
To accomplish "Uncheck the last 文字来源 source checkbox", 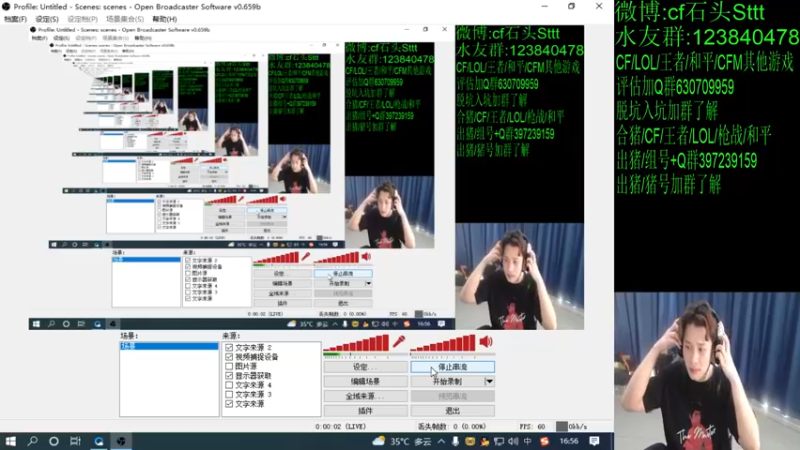I will [x=229, y=404].
